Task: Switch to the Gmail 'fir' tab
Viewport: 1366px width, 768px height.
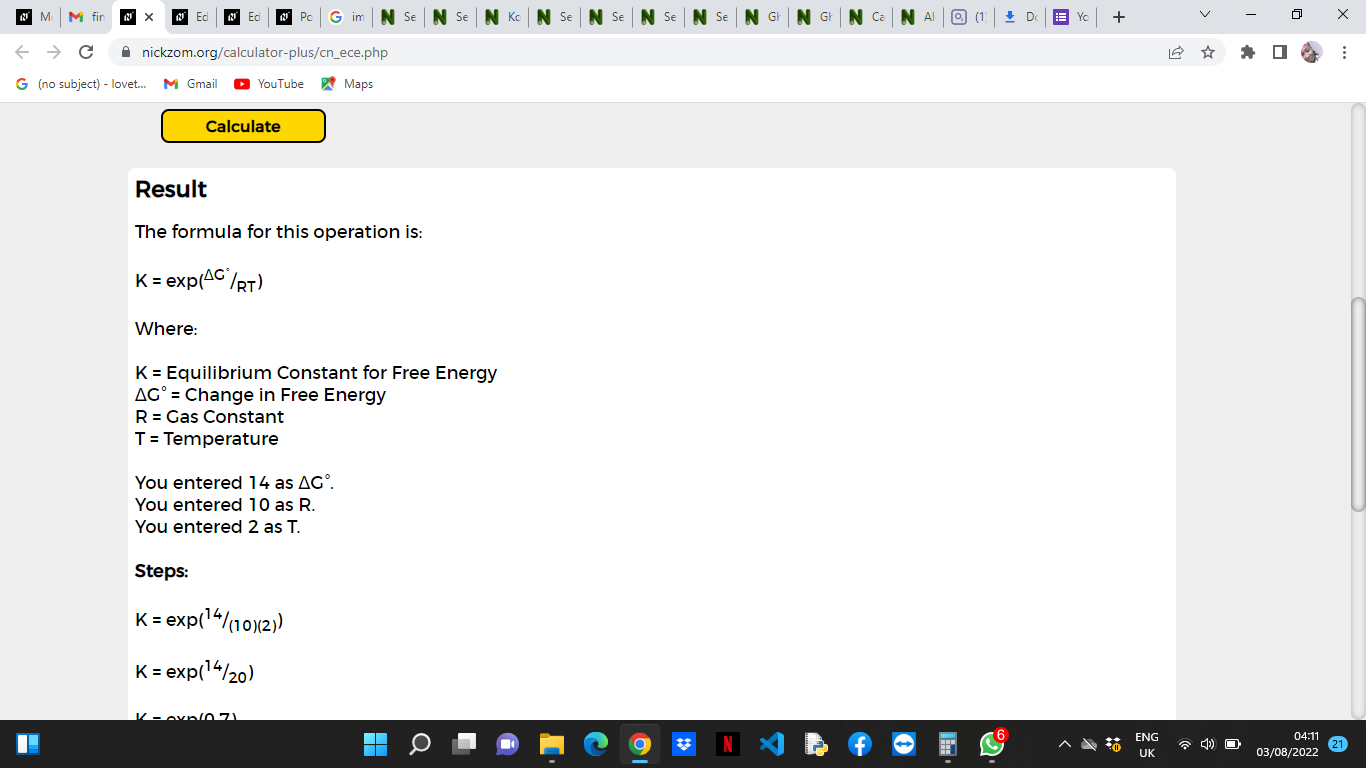Action: point(86,17)
